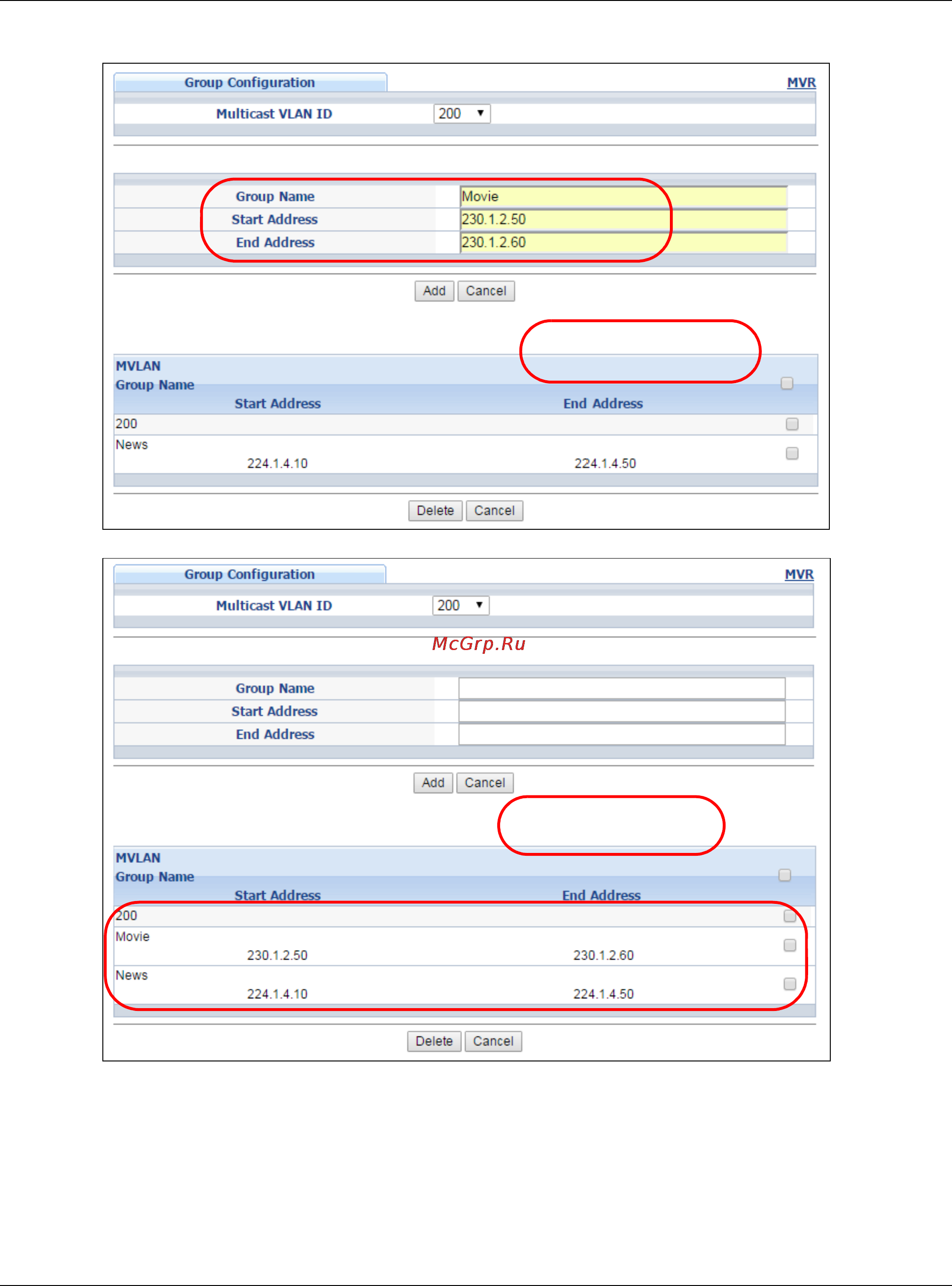
Task: Click the News group name in top table
Action: tap(132, 445)
